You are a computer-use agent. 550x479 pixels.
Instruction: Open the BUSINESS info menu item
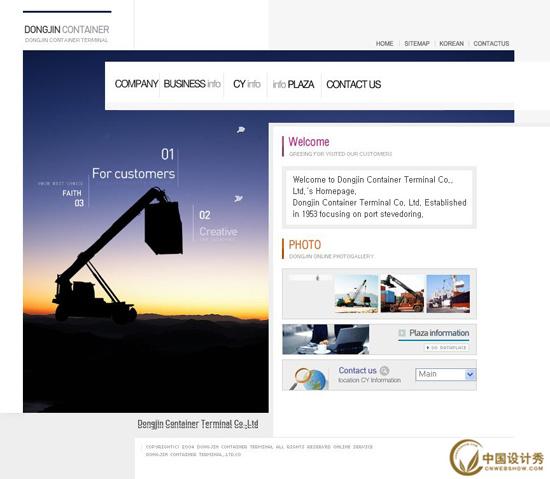pos(192,84)
